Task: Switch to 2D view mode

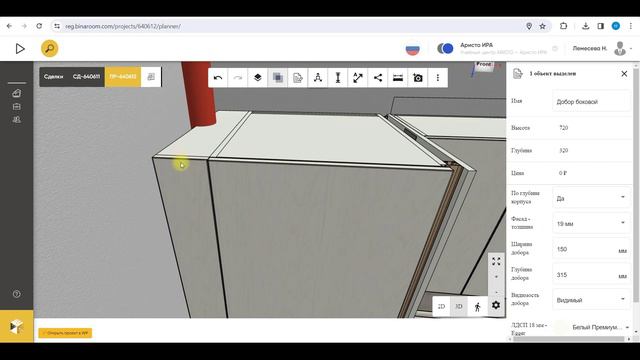Action: coord(441,306)
